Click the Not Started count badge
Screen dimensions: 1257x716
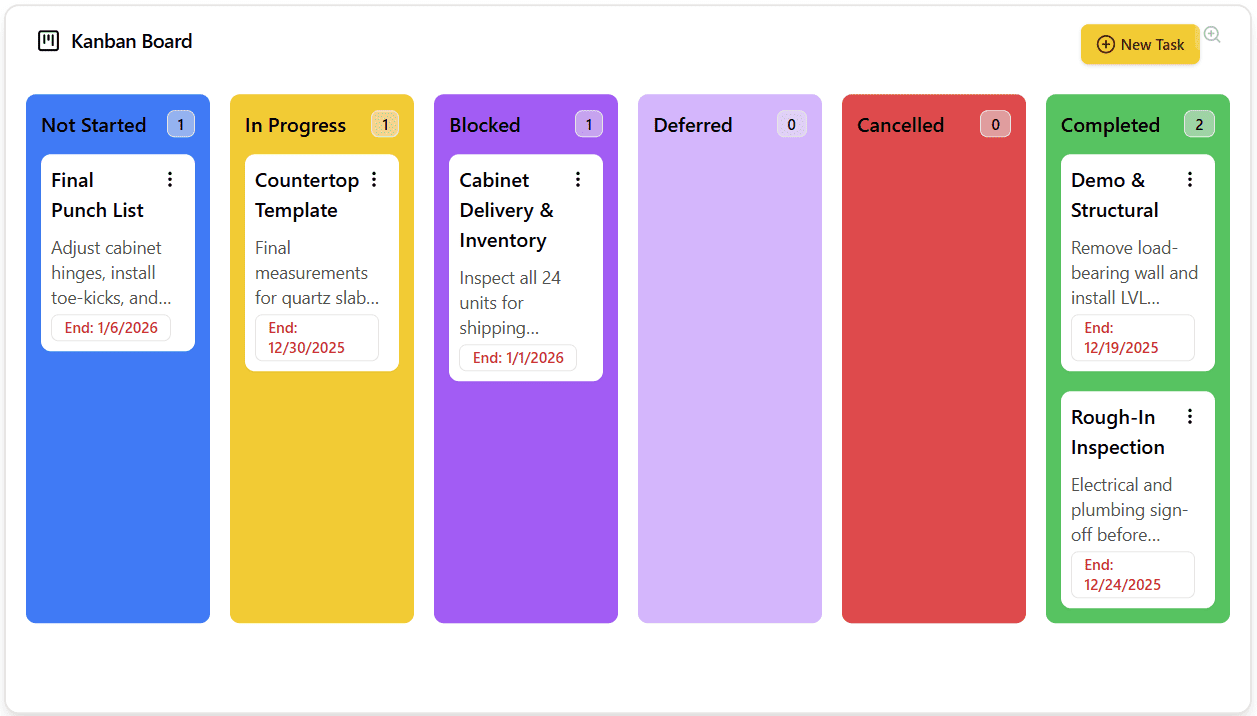click(x=181, y=124)
